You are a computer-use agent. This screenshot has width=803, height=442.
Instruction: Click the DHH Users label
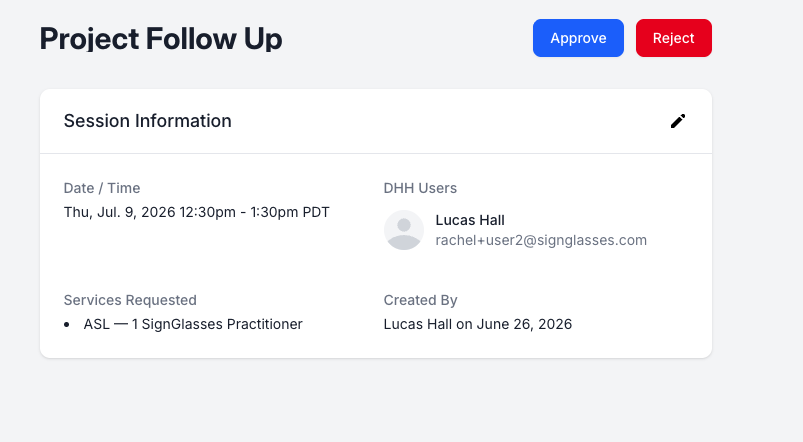coord(420,188)
